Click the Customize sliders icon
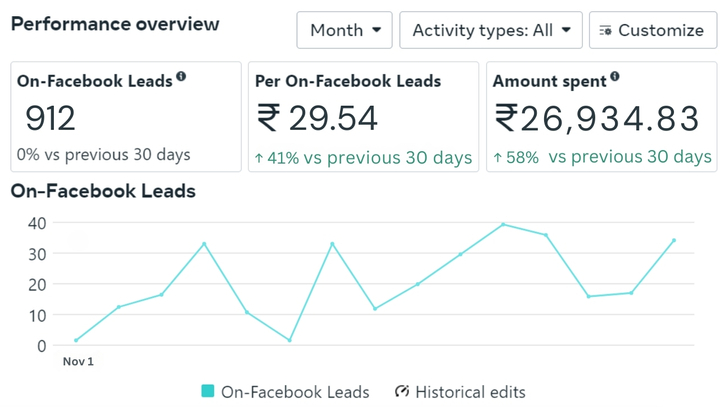725x407 pixels. [x=605, y=31]
